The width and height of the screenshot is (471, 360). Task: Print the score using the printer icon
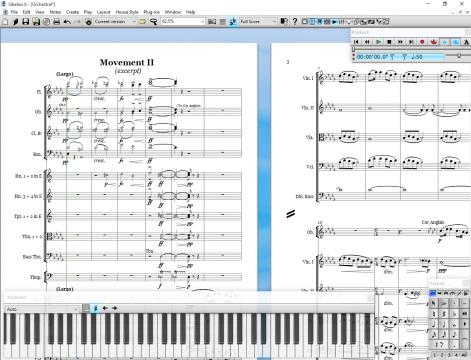57,22
